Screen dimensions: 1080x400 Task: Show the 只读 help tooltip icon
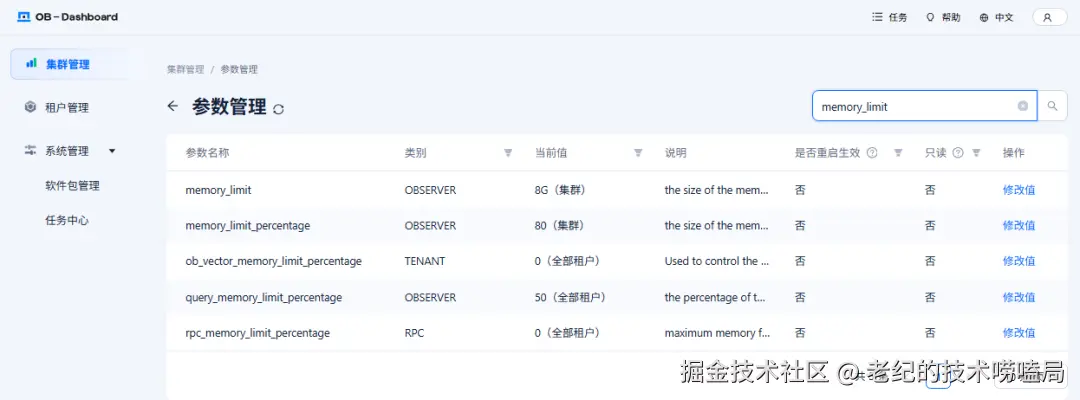point(957,153)
